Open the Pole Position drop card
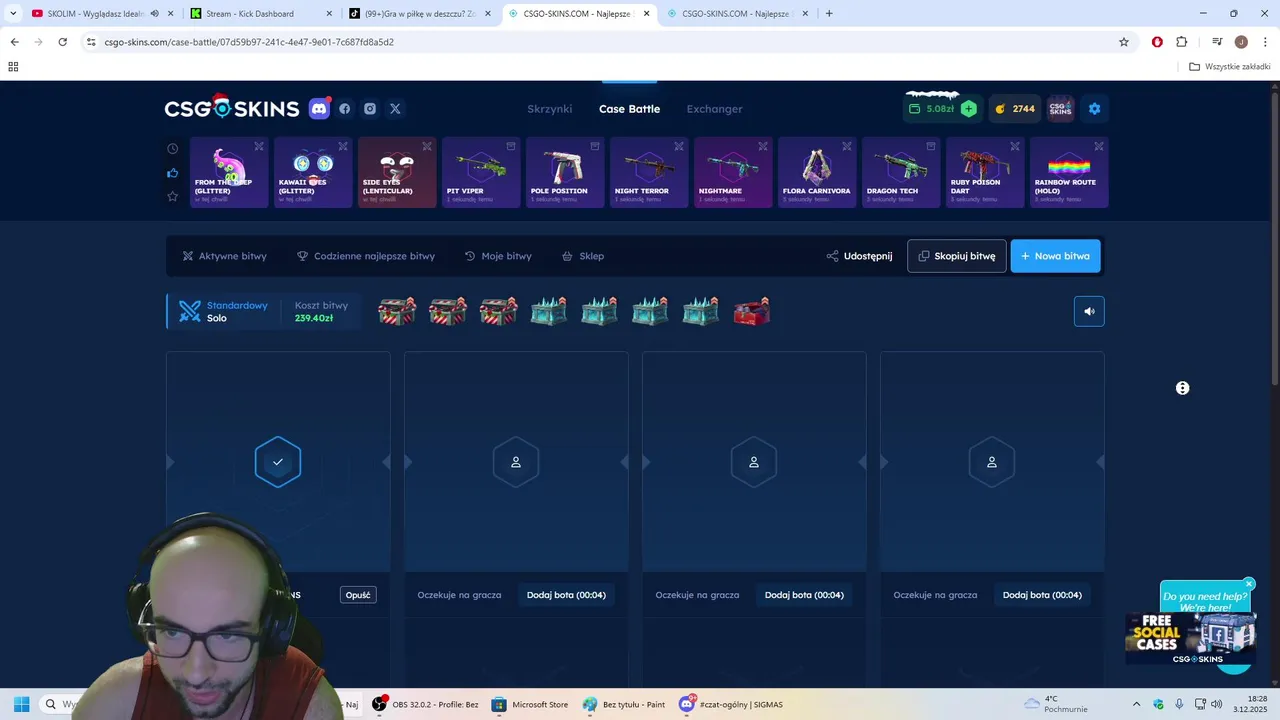1280x720 pixels. [x=565, y=172]
